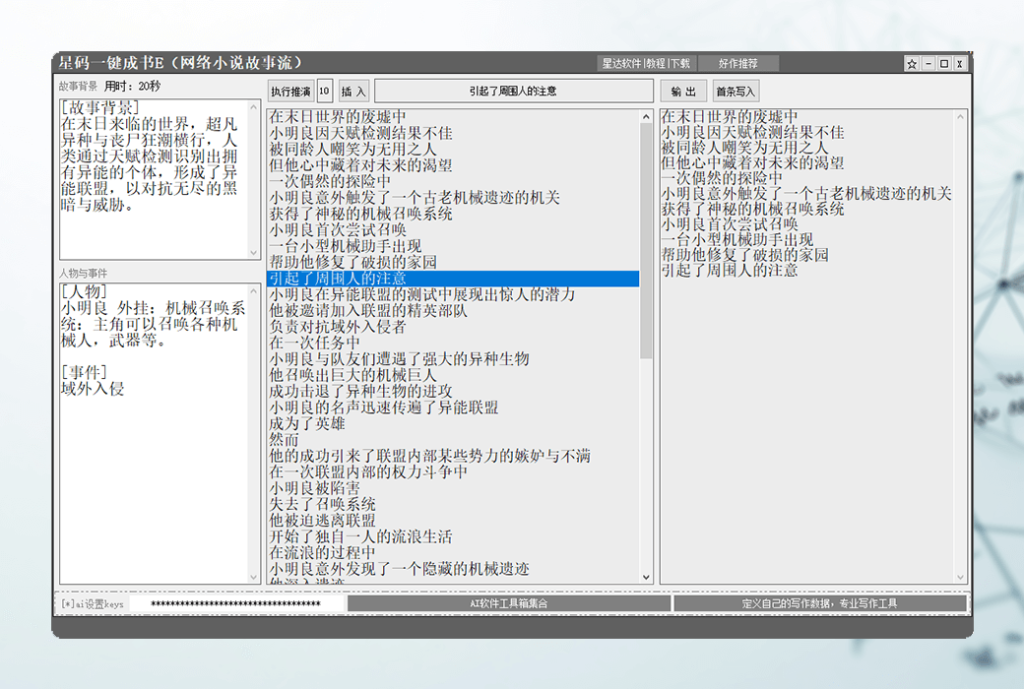Screen dimensions: 1024x689
Task: Select list row 但他心中藏着对未来的渴望
Action: pos(453,165)
